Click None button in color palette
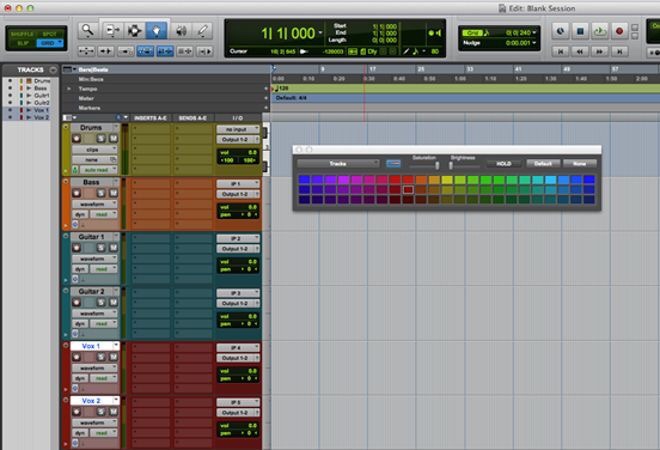Screen dimensions: 660x450 coord(578,163)
